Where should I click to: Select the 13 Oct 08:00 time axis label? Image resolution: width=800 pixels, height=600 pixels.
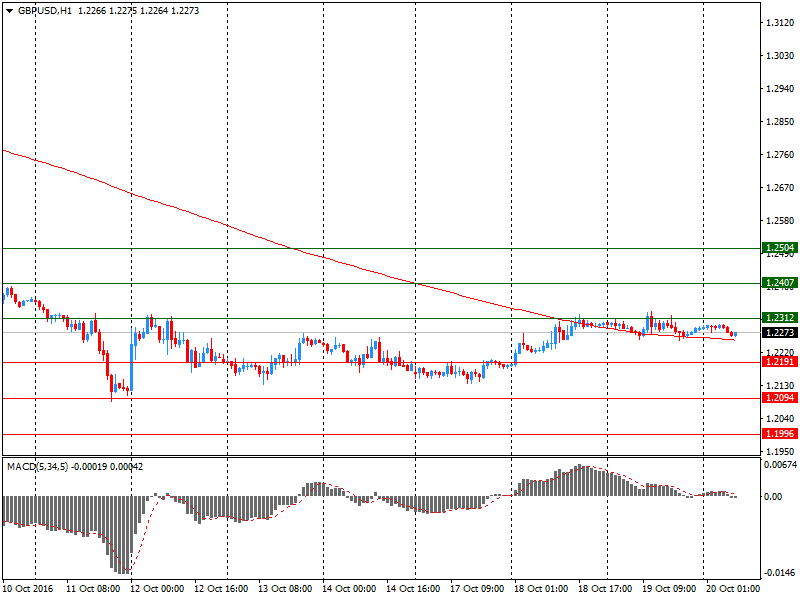click(285, 589)
